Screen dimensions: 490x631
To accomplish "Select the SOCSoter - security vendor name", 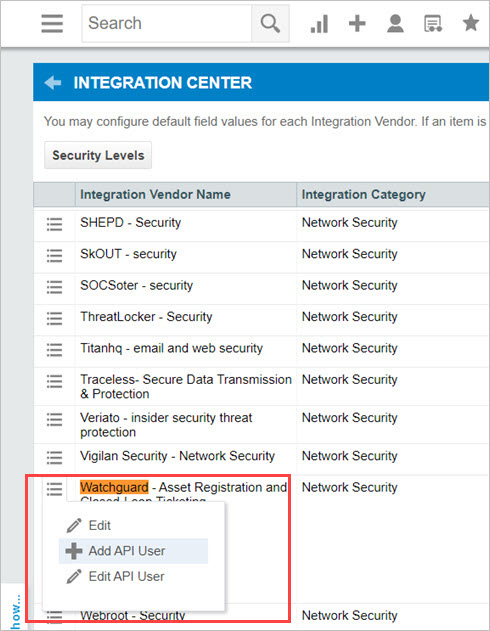I will [x=136, y=285].
